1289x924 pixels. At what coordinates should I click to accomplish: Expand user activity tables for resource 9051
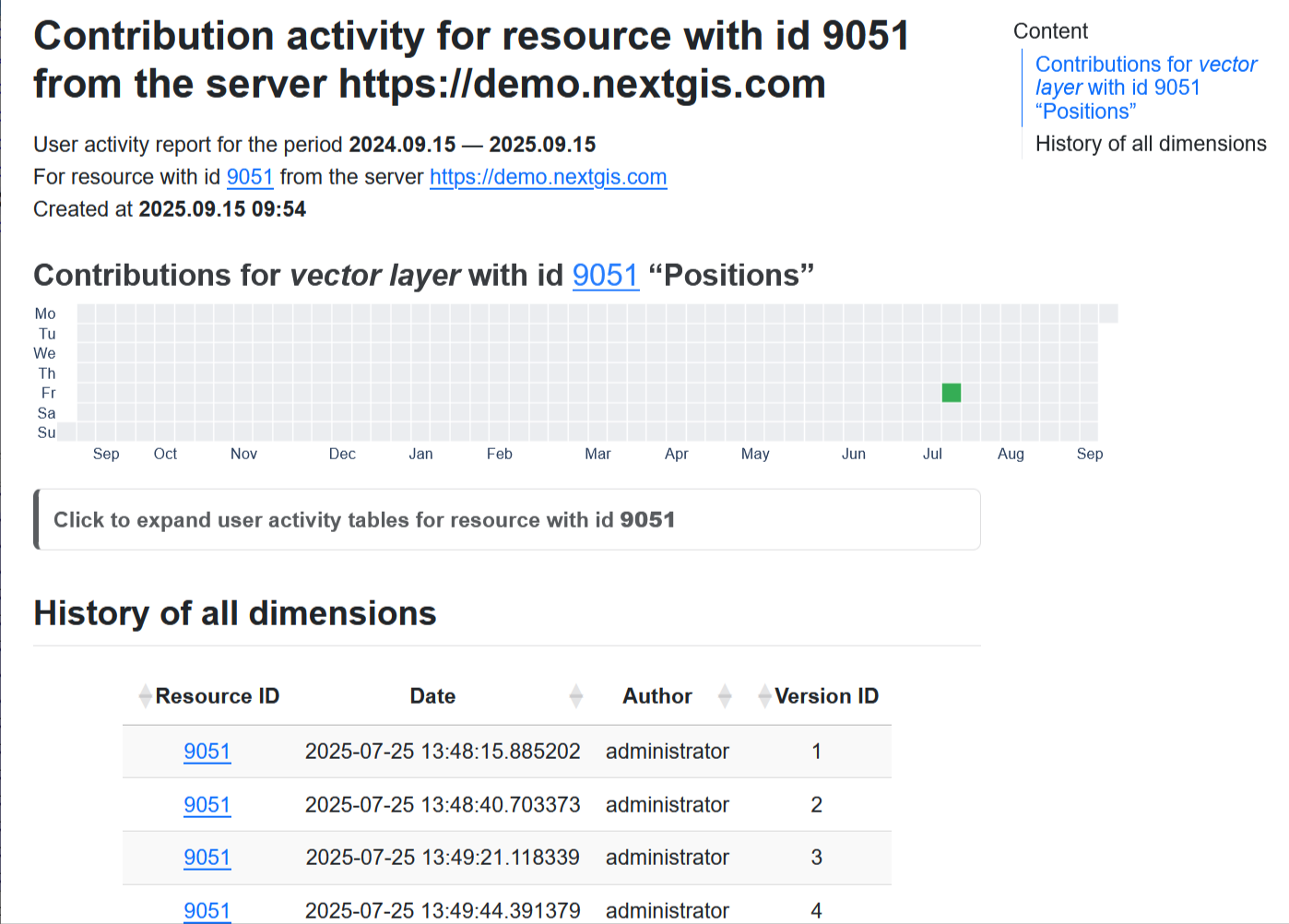tap(364, 520)
